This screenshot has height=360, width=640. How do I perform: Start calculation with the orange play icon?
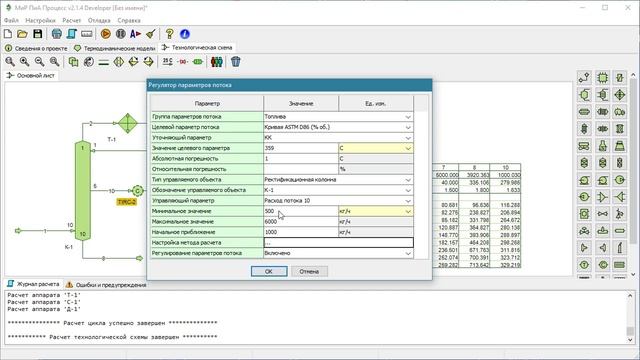[x=106, y=34]
